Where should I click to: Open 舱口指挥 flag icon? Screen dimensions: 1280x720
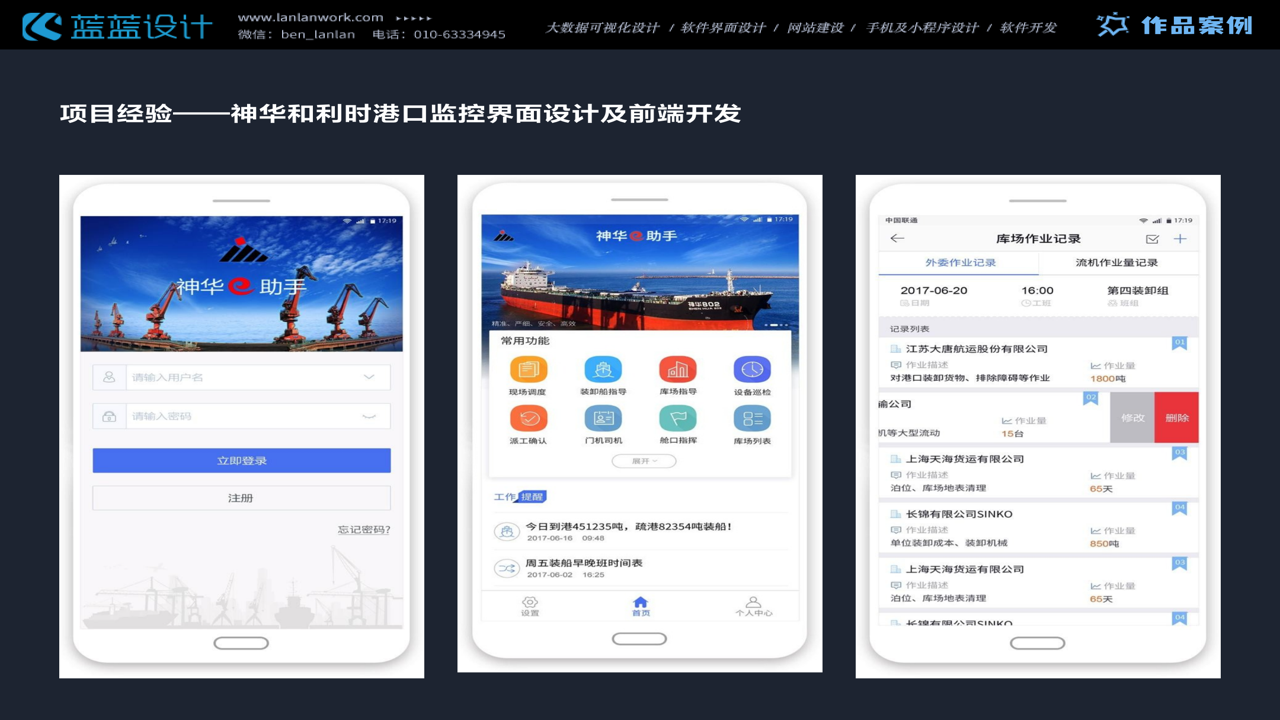[x=677, y=417]
